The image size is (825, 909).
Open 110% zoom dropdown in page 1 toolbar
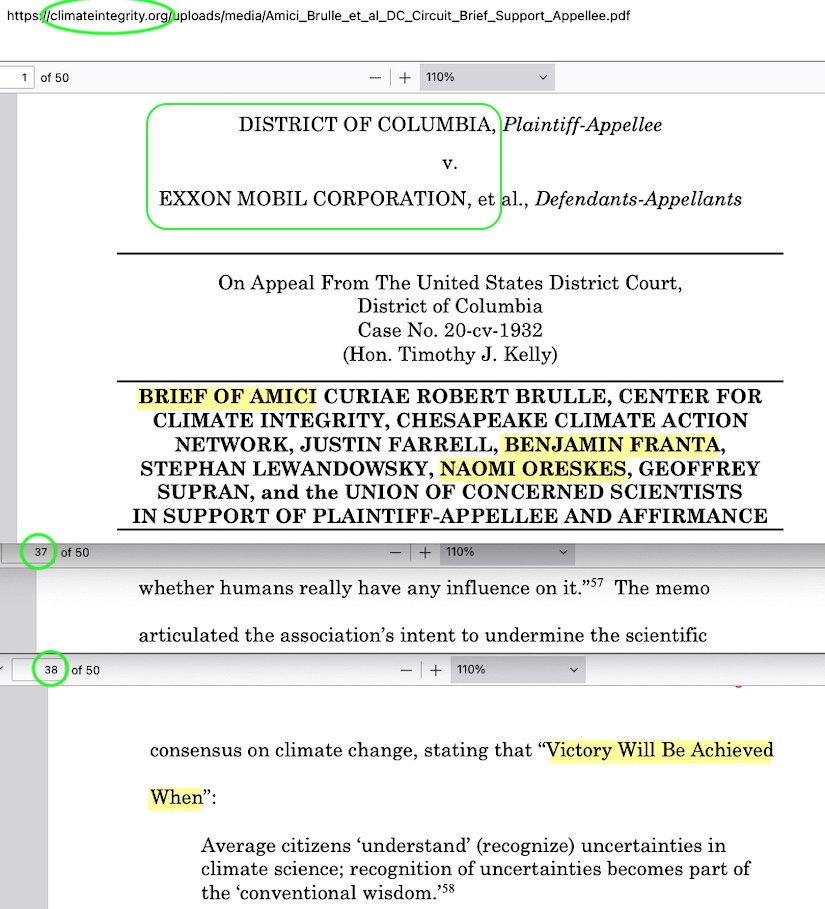point(487,78)
